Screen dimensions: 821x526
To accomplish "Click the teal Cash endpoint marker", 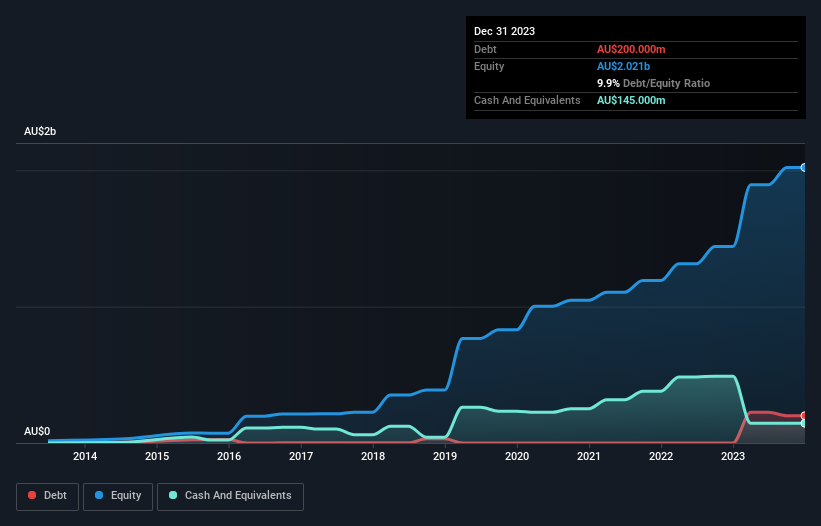I will [x=804, y=423].
